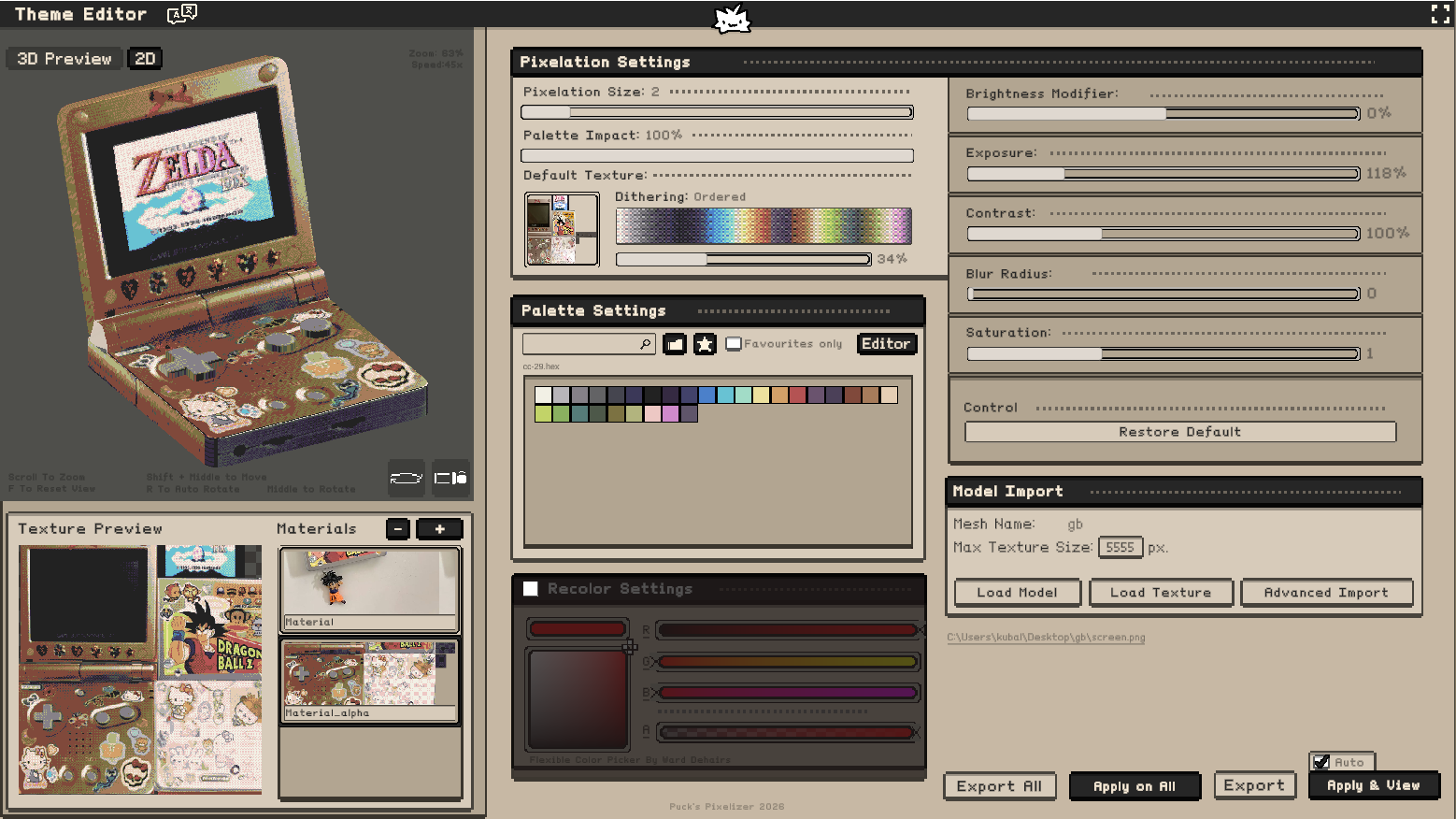Select the white palette swatch
This screenshot has height=819, width=1456.
pos(543,395)
